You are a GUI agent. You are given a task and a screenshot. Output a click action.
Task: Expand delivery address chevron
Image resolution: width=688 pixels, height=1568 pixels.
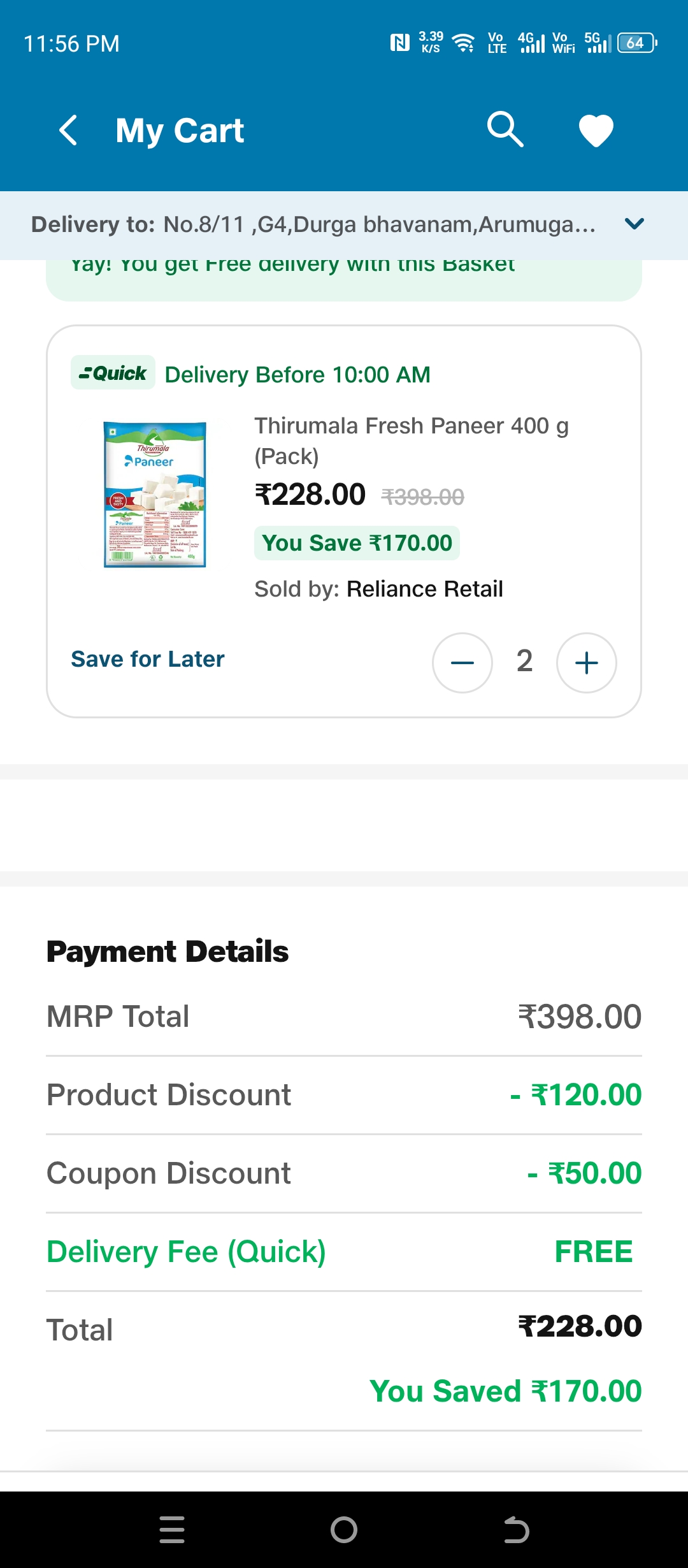(634, 224)
